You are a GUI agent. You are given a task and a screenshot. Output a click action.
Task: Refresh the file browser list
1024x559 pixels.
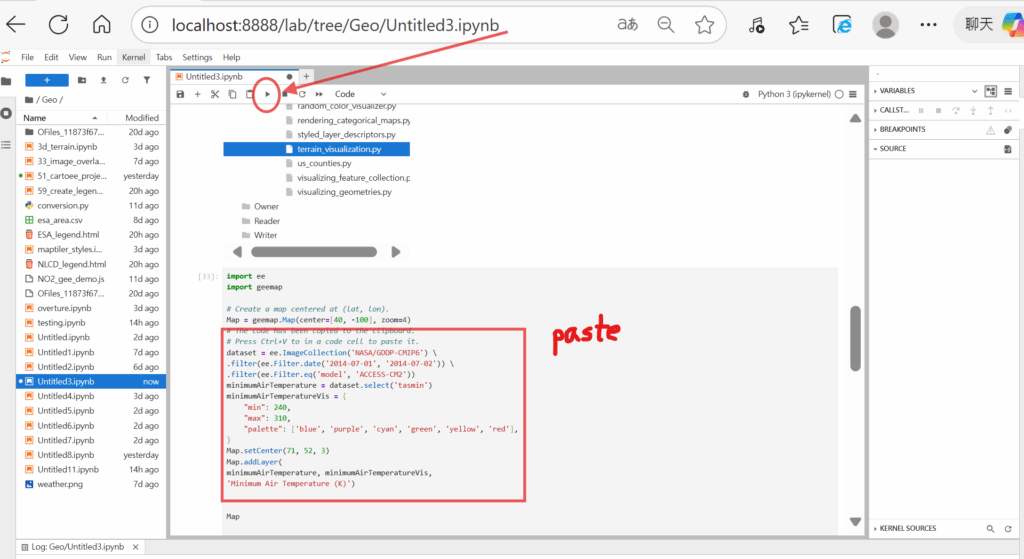(x=125, y=80)
